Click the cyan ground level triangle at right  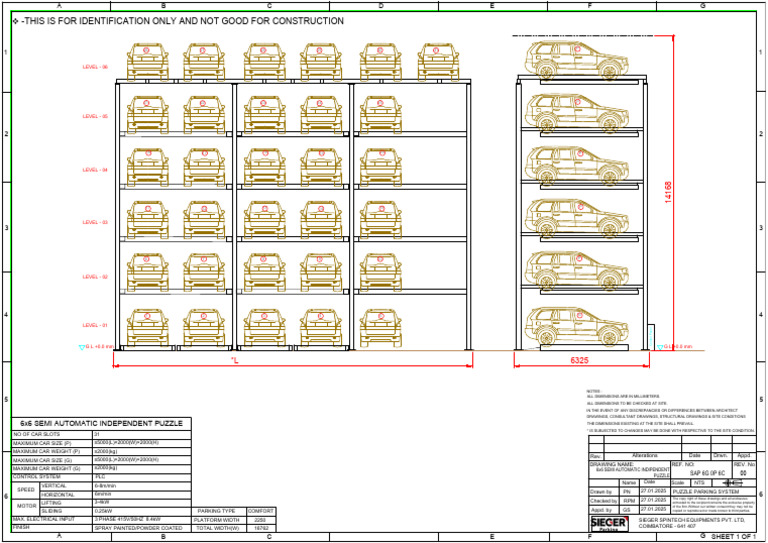[660, 347]
